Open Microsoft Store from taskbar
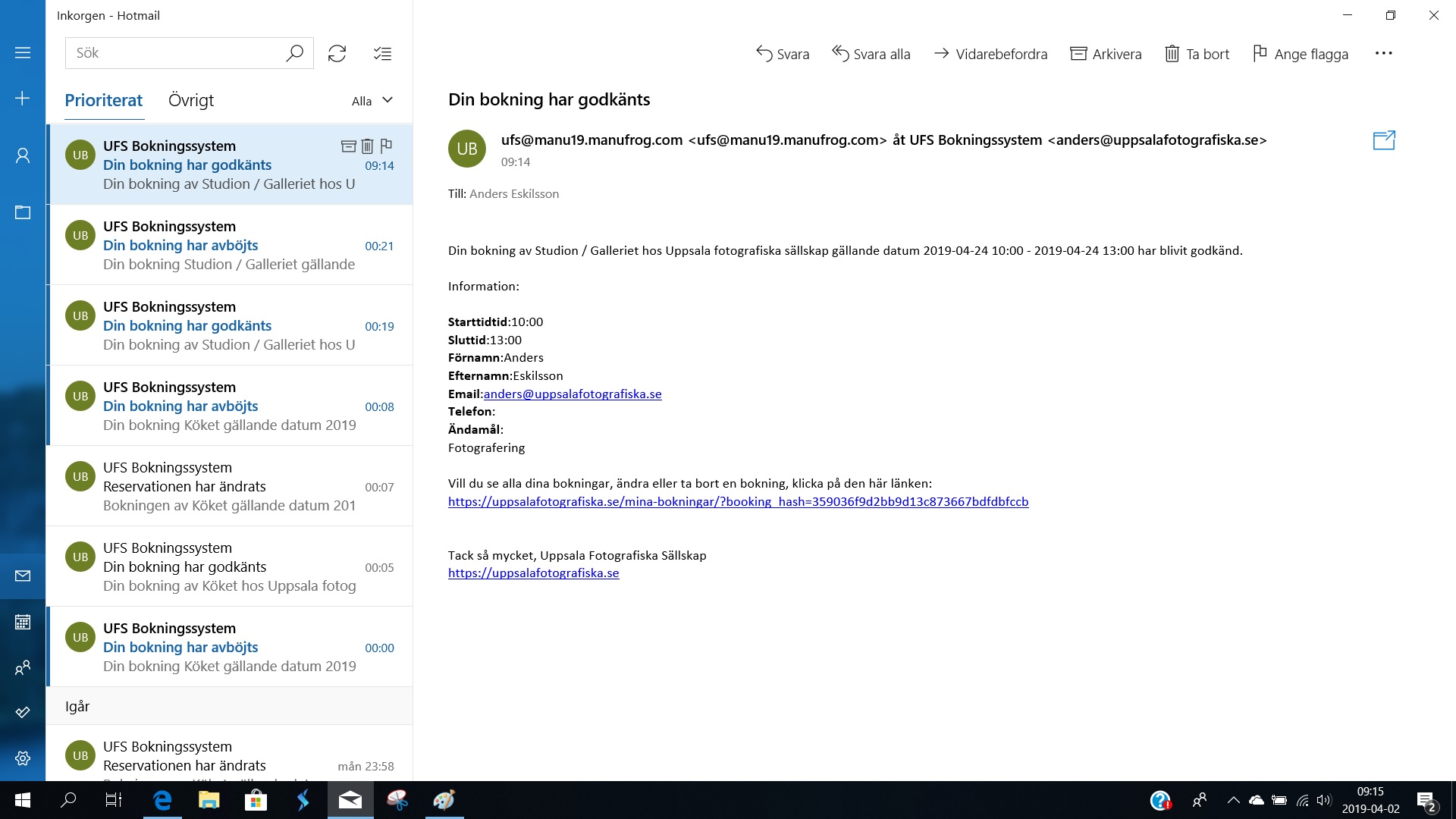Viewport: 1456px width, 819px height. pyautogui.click(x=256, y=800)
